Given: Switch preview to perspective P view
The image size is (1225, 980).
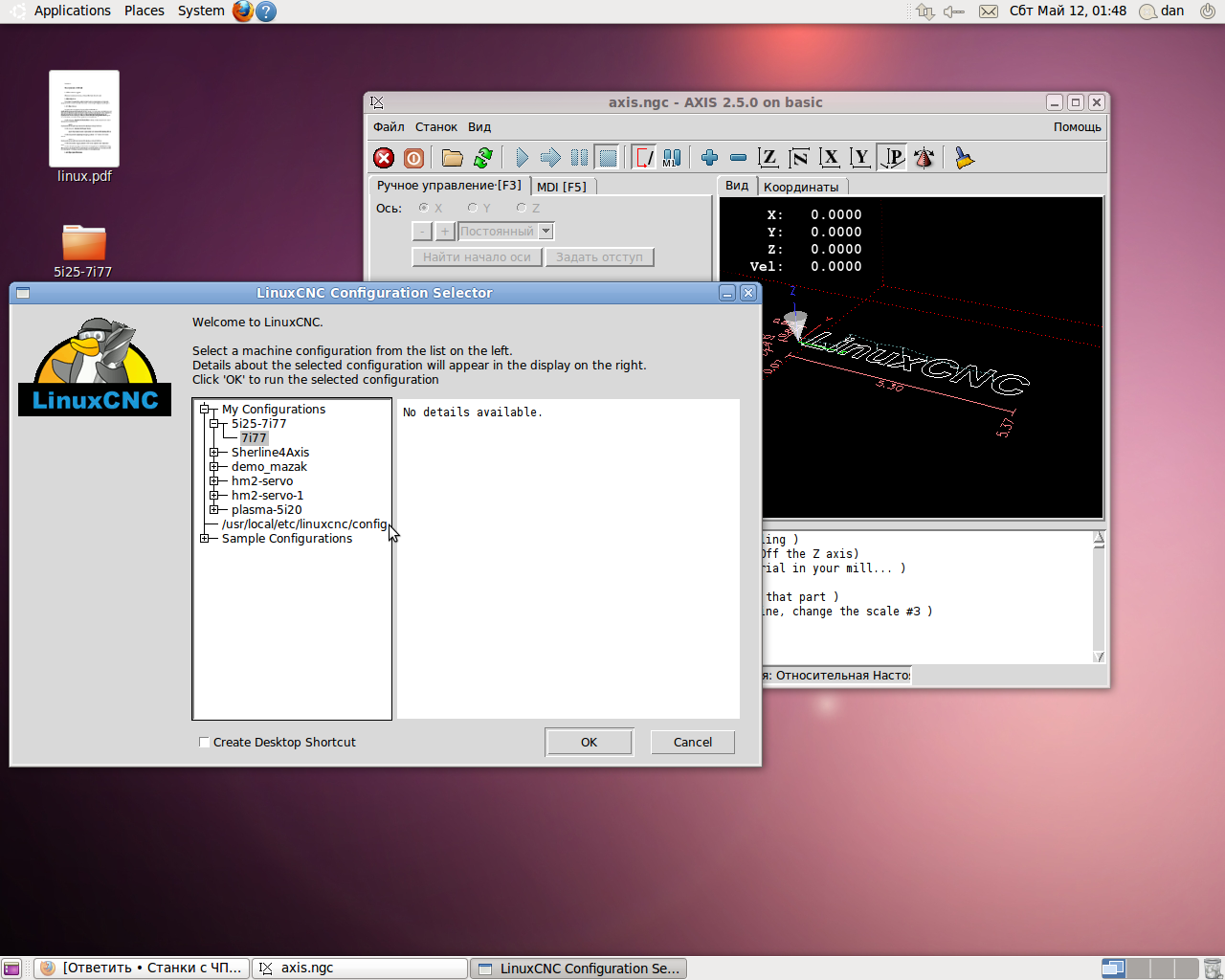Looking at the screenshot, I should [892, 158].
